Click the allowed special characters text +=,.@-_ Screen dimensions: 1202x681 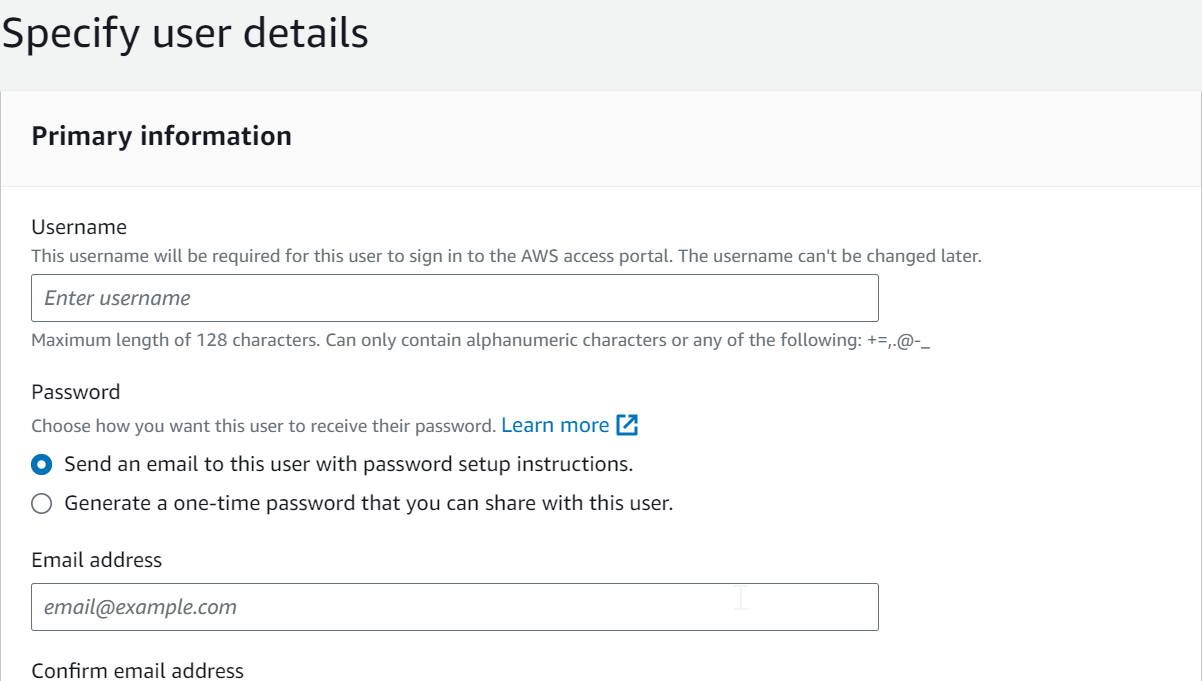pos(899,340)
